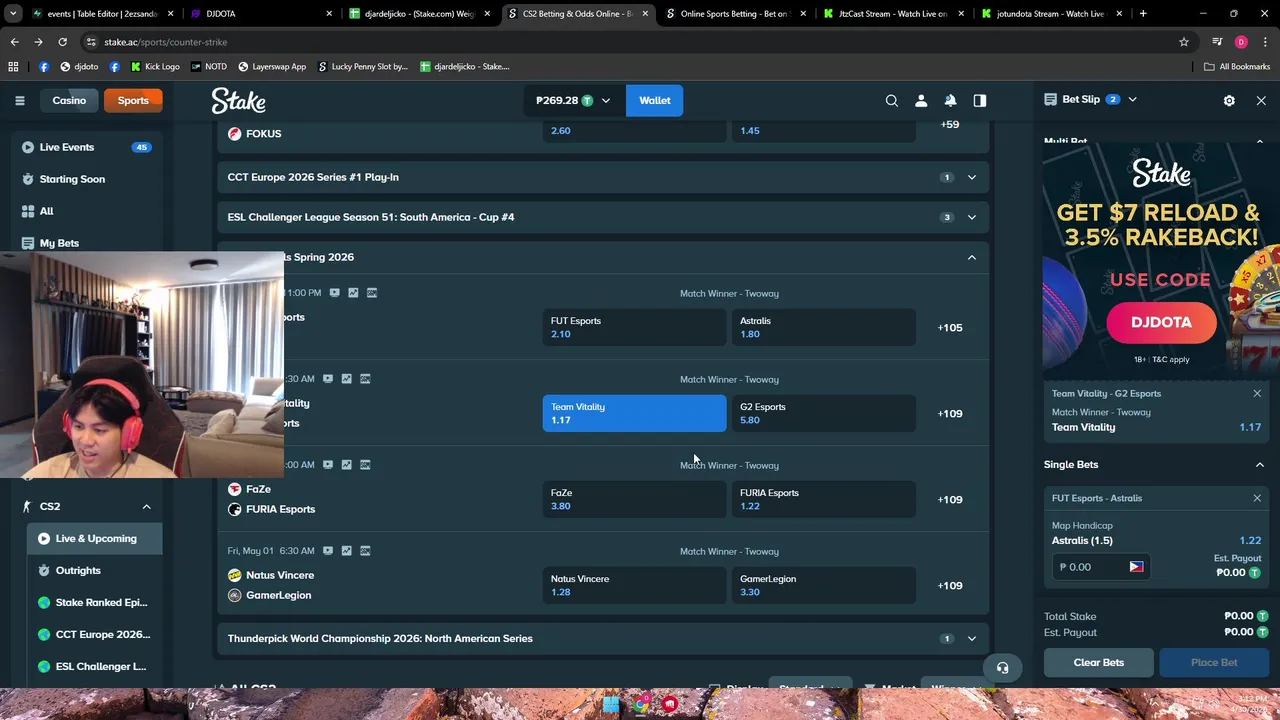This screenshot has width=1280, height=720.
Task: Open My Bets in sidebar
Action: tap(86, 243)
